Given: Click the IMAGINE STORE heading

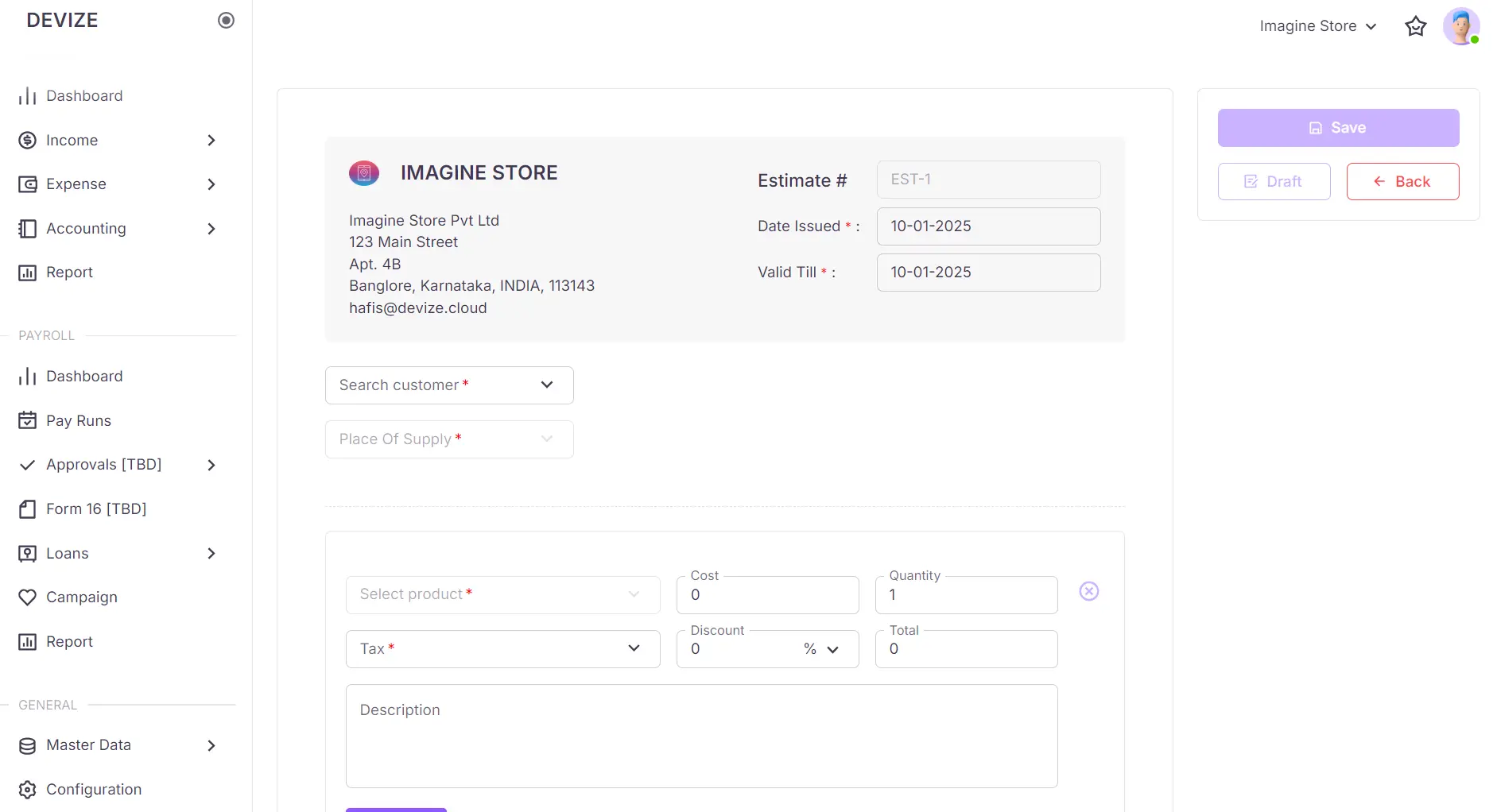Looking at the screenshot, I should 479,173.
